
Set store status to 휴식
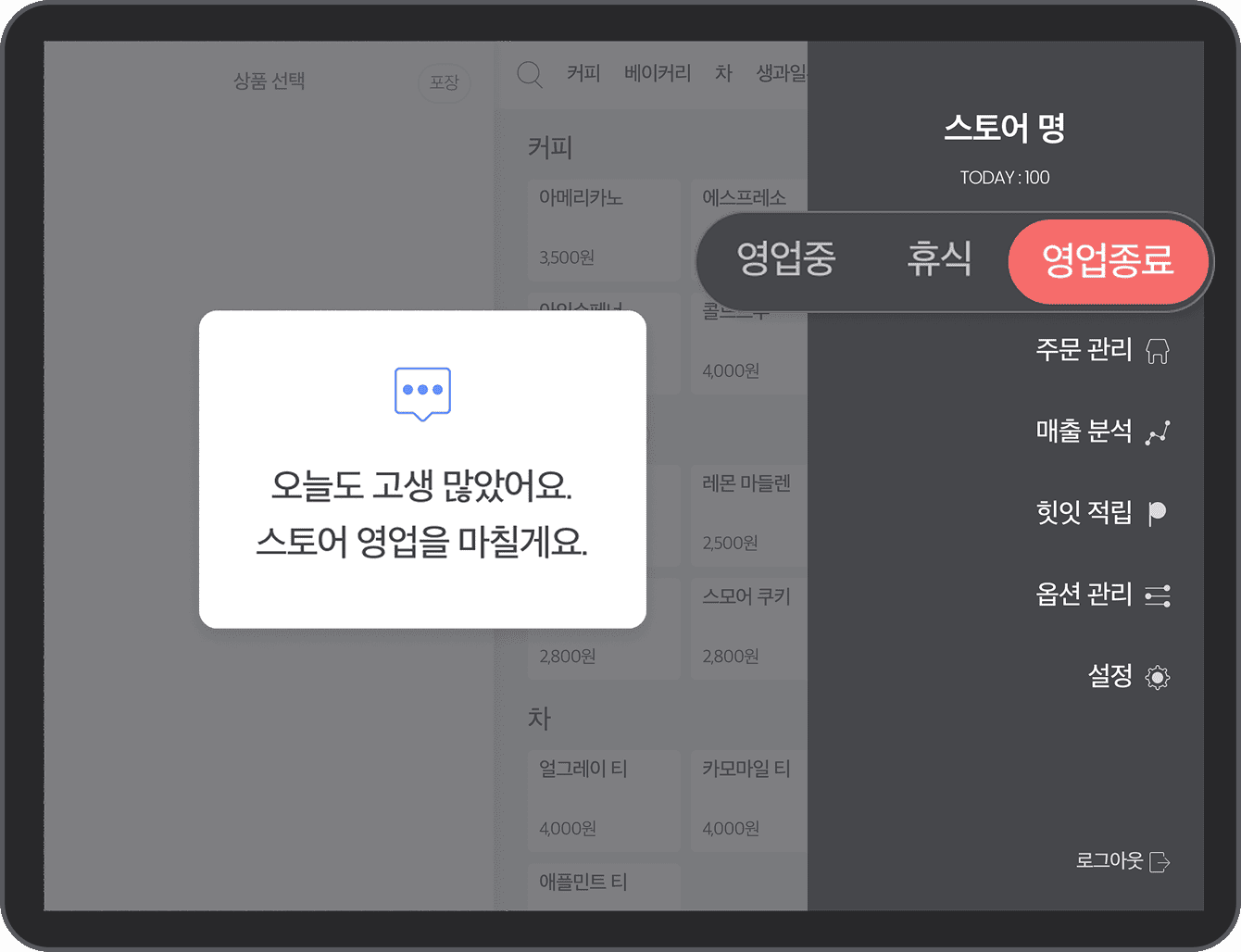tap(939, 259)
